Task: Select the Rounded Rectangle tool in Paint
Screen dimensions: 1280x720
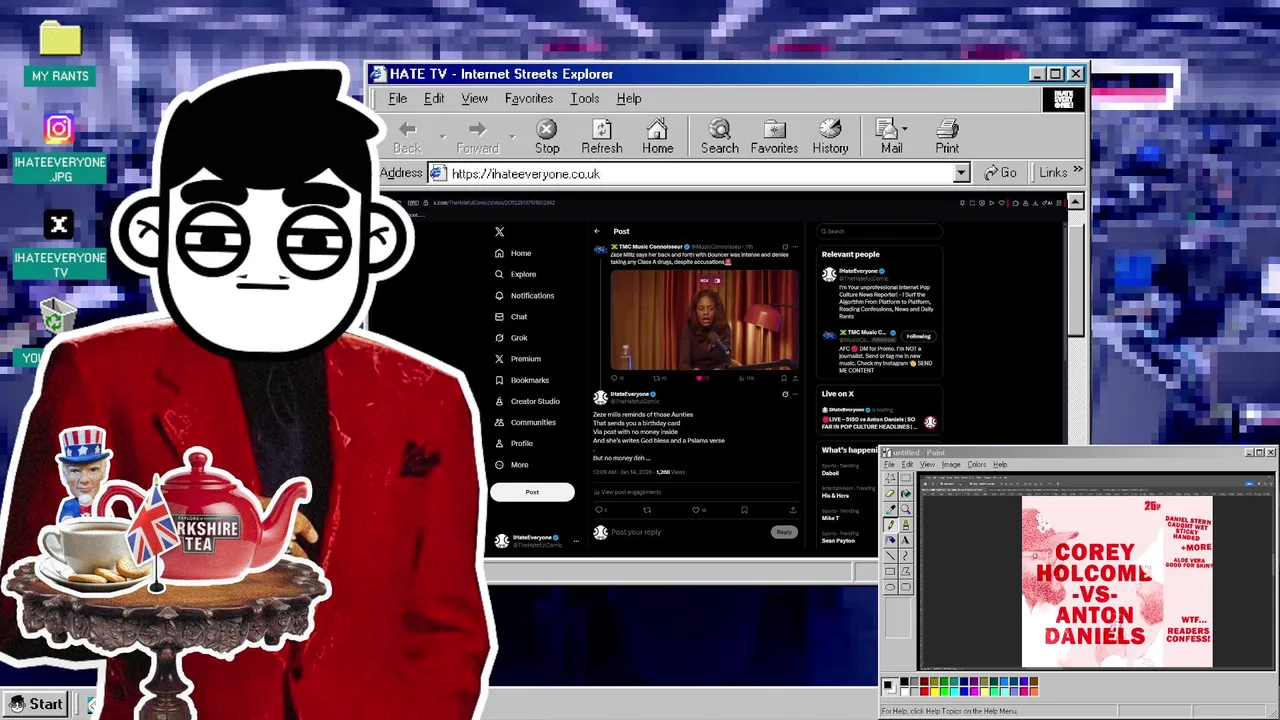Action: pyautogui.click(x=906, y=587)
